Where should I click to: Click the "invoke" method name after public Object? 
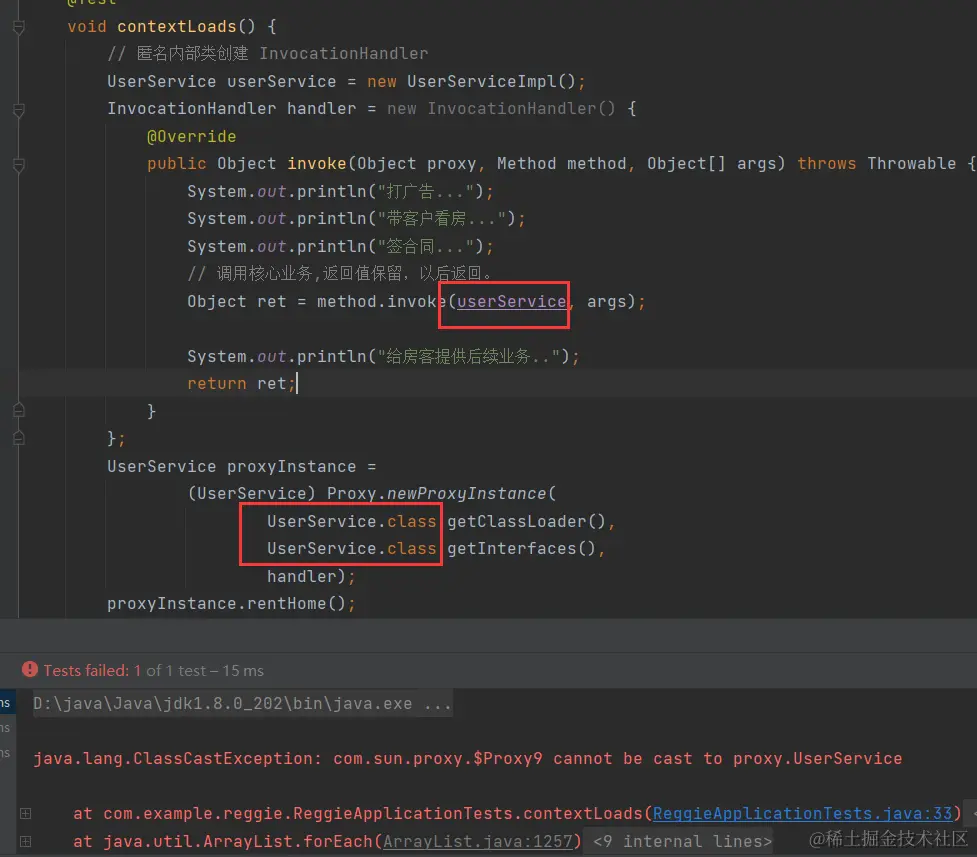click(317, 164)
